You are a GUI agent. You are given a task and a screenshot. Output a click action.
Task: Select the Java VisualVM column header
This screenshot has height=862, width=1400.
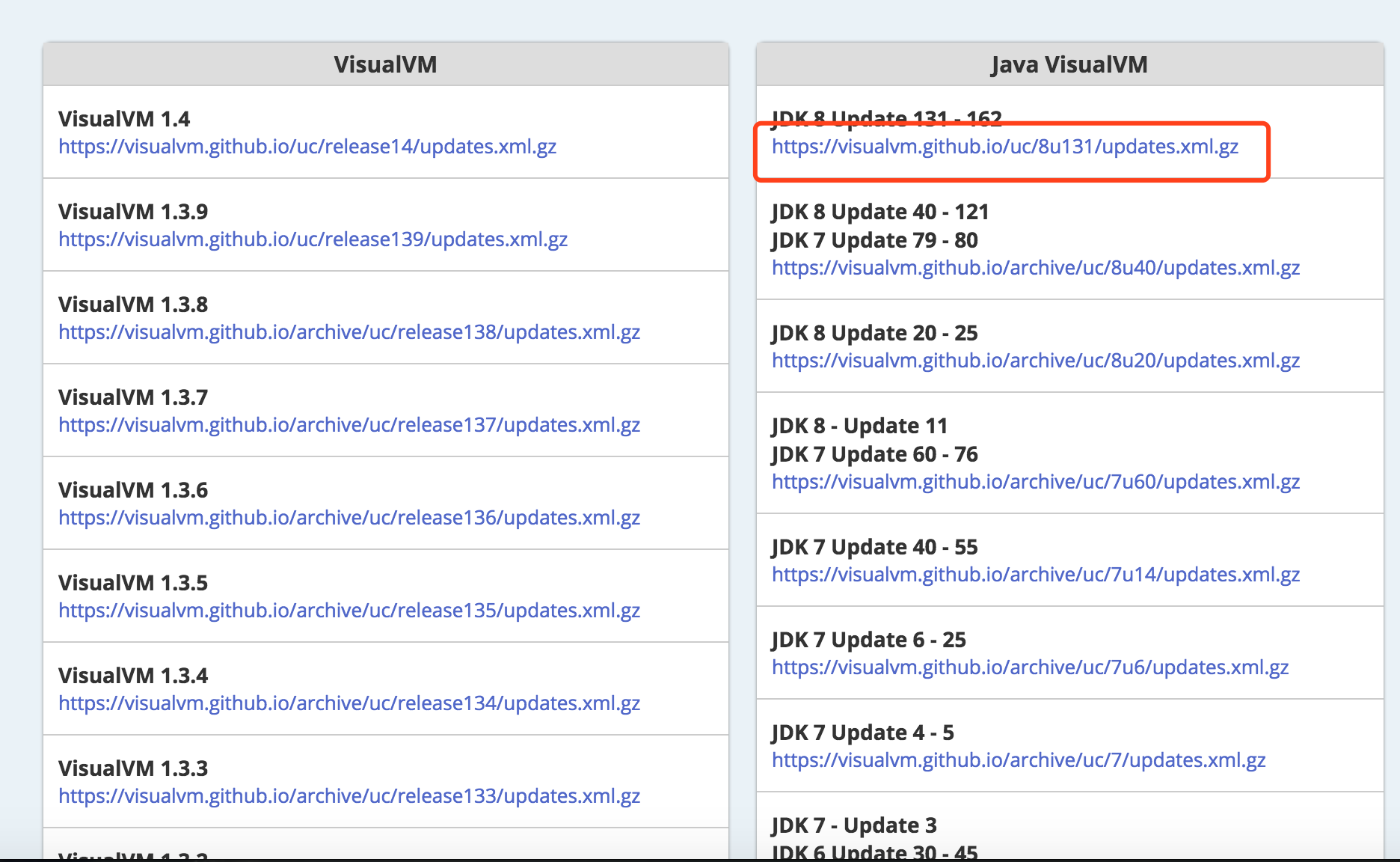tap(1069, 64)
